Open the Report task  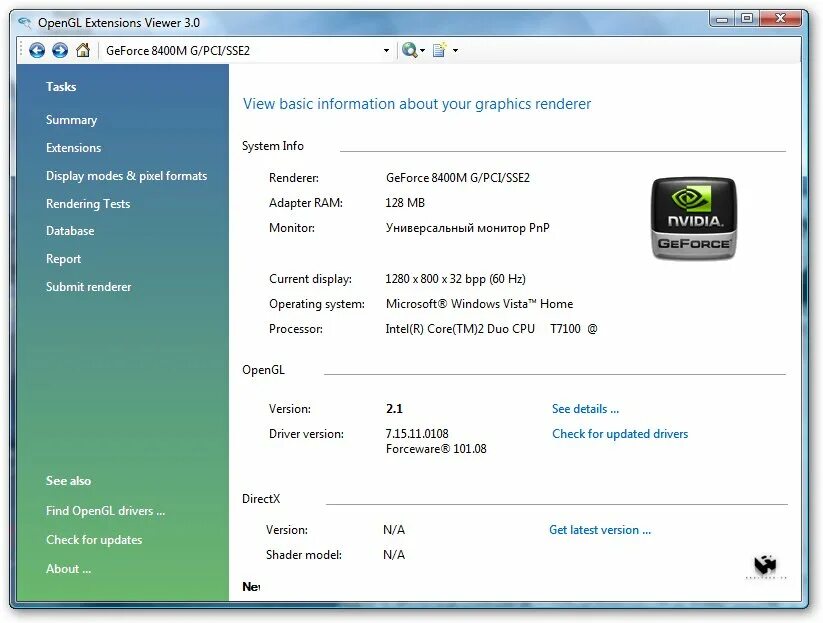click(x=64, y=259)
